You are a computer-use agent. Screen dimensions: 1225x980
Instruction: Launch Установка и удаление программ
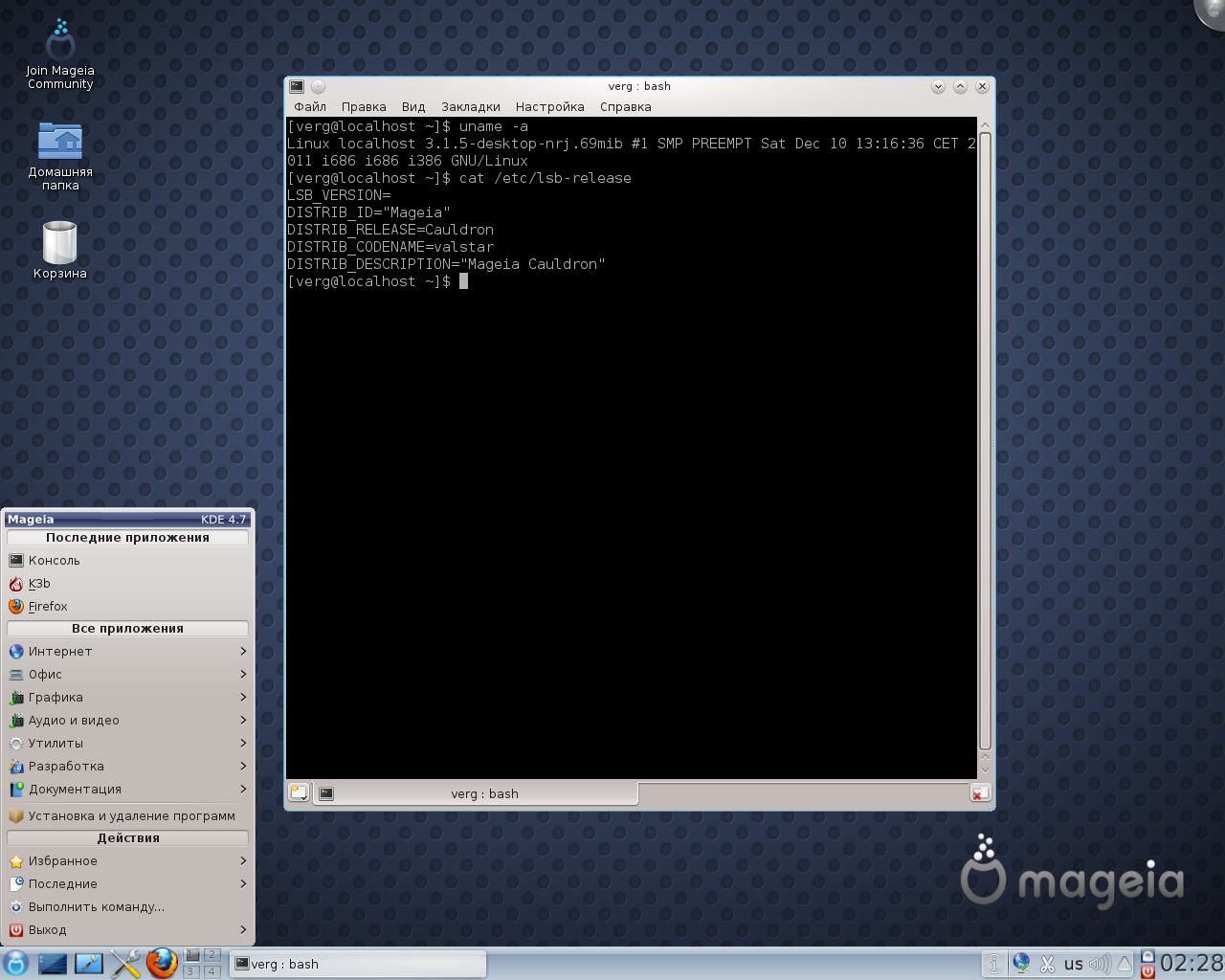(x=131, y=816)
